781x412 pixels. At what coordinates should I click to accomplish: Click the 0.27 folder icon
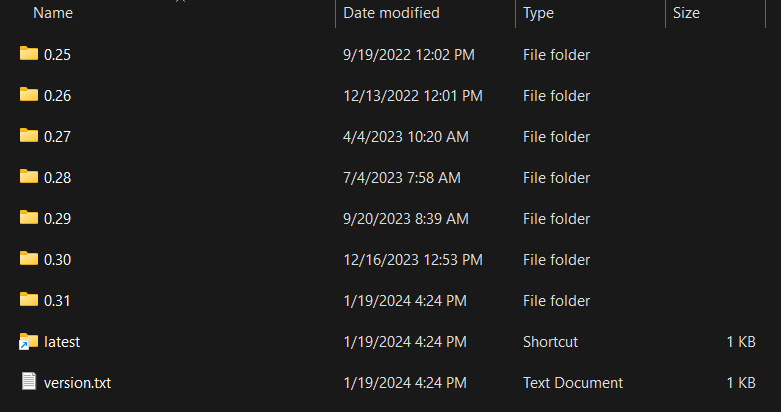(29, 136)
